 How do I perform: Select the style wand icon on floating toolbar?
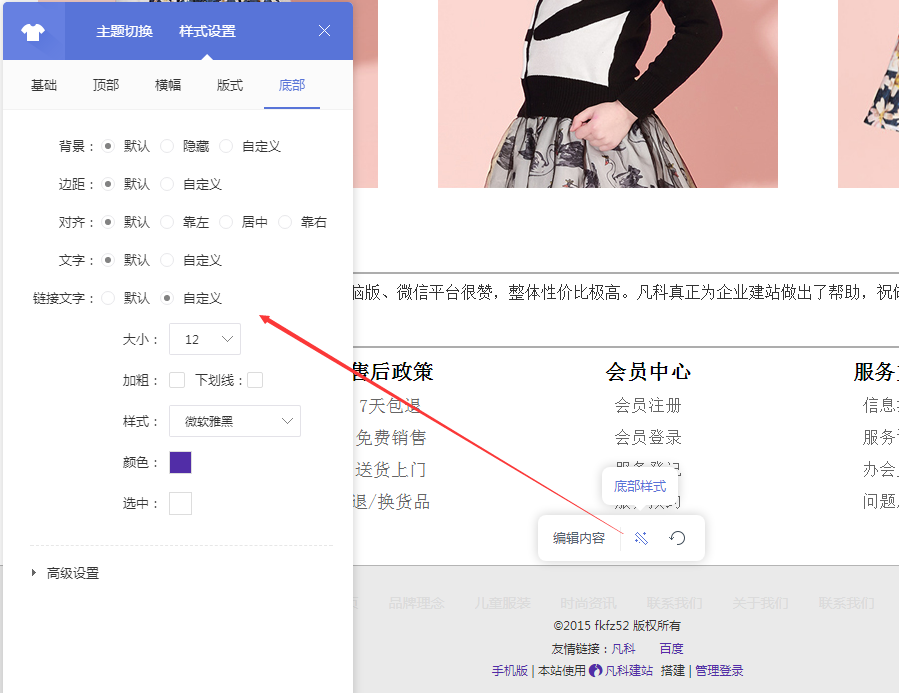pyautogui.click(x=641, y=537)
